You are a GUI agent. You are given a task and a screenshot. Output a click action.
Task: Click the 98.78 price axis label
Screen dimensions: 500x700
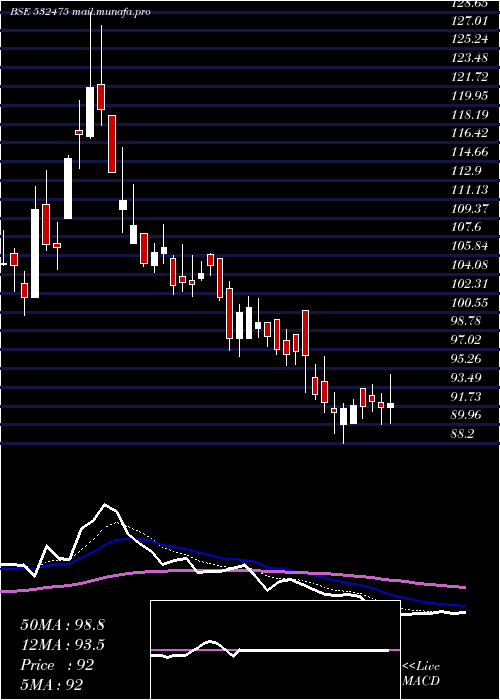tap(467, 321)
